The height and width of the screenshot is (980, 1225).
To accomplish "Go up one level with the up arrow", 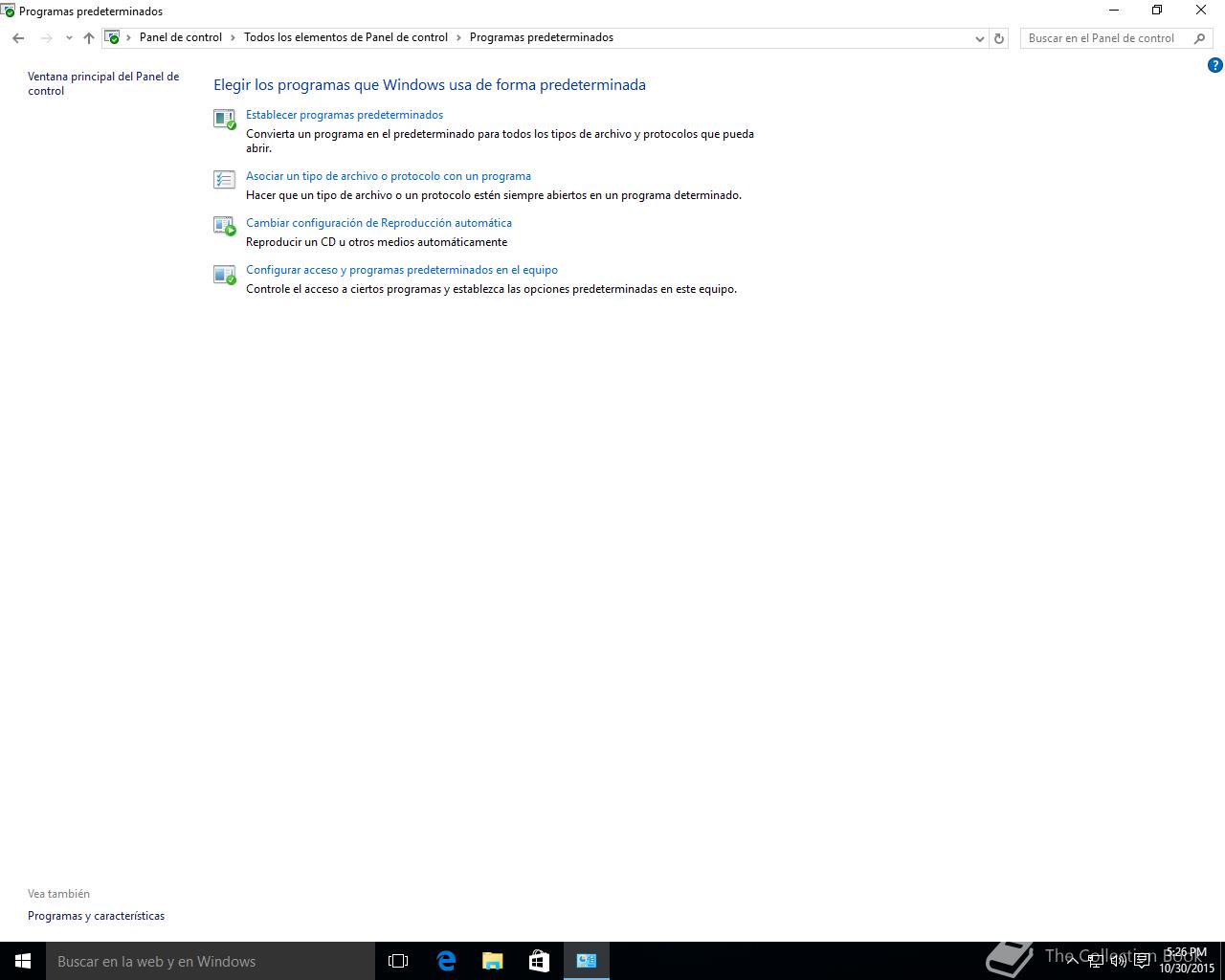I will (x=89, y=38).
